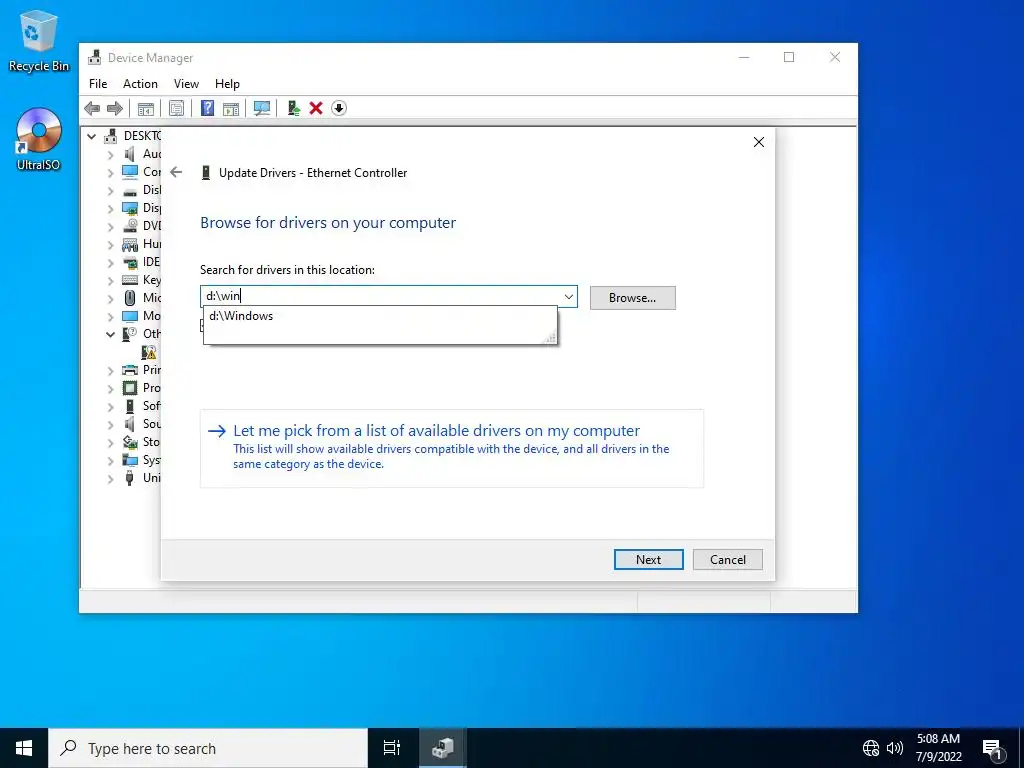Close the Update Drivers dialog with X
Image resolution: width=1024 pixels, height=768 pixels.
pos(759,142)
